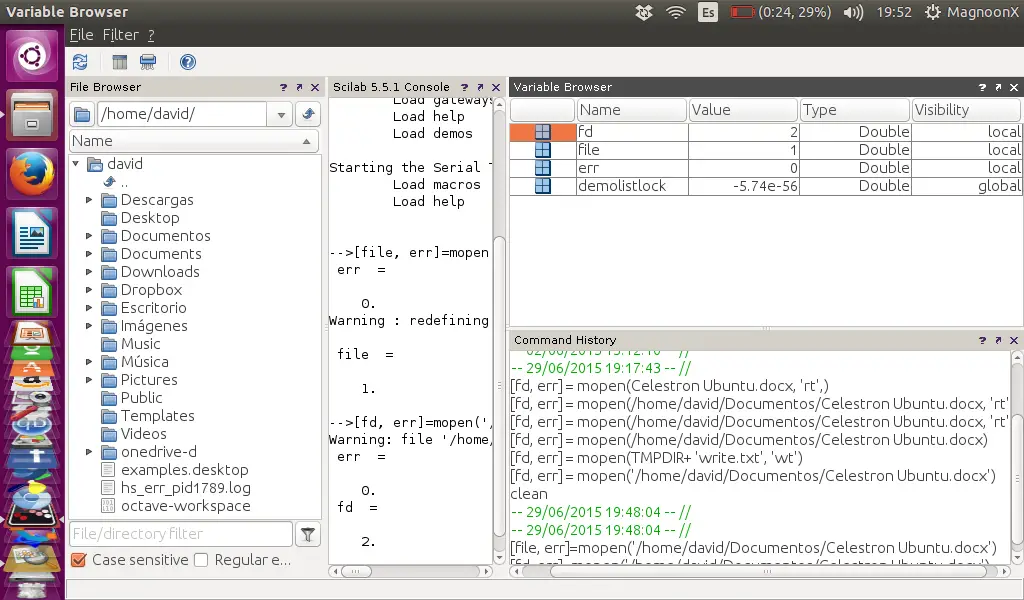The height and width of the screenshot is (600, 1024).
Task: Click the matrix icon of the demolistlock variable
Action: click(543, 186)
